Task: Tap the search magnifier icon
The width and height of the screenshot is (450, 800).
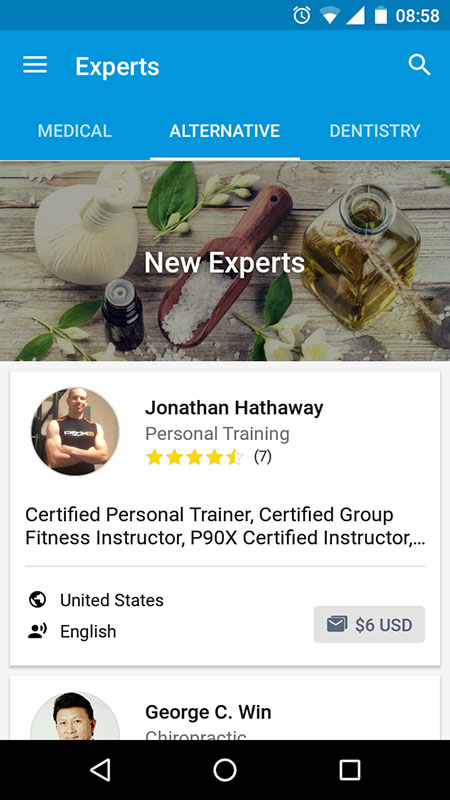Action: click(419, 65)
